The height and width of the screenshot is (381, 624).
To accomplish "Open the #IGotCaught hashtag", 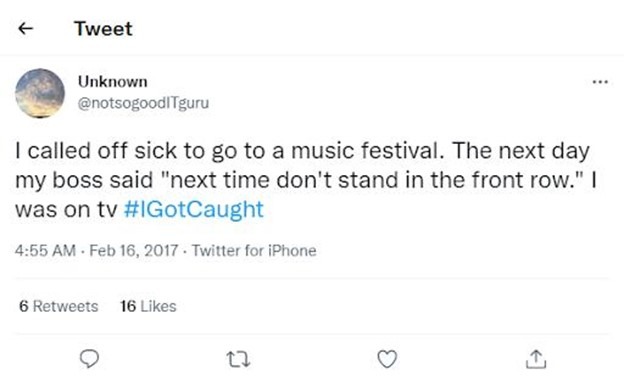I will (x=193, y=209).
